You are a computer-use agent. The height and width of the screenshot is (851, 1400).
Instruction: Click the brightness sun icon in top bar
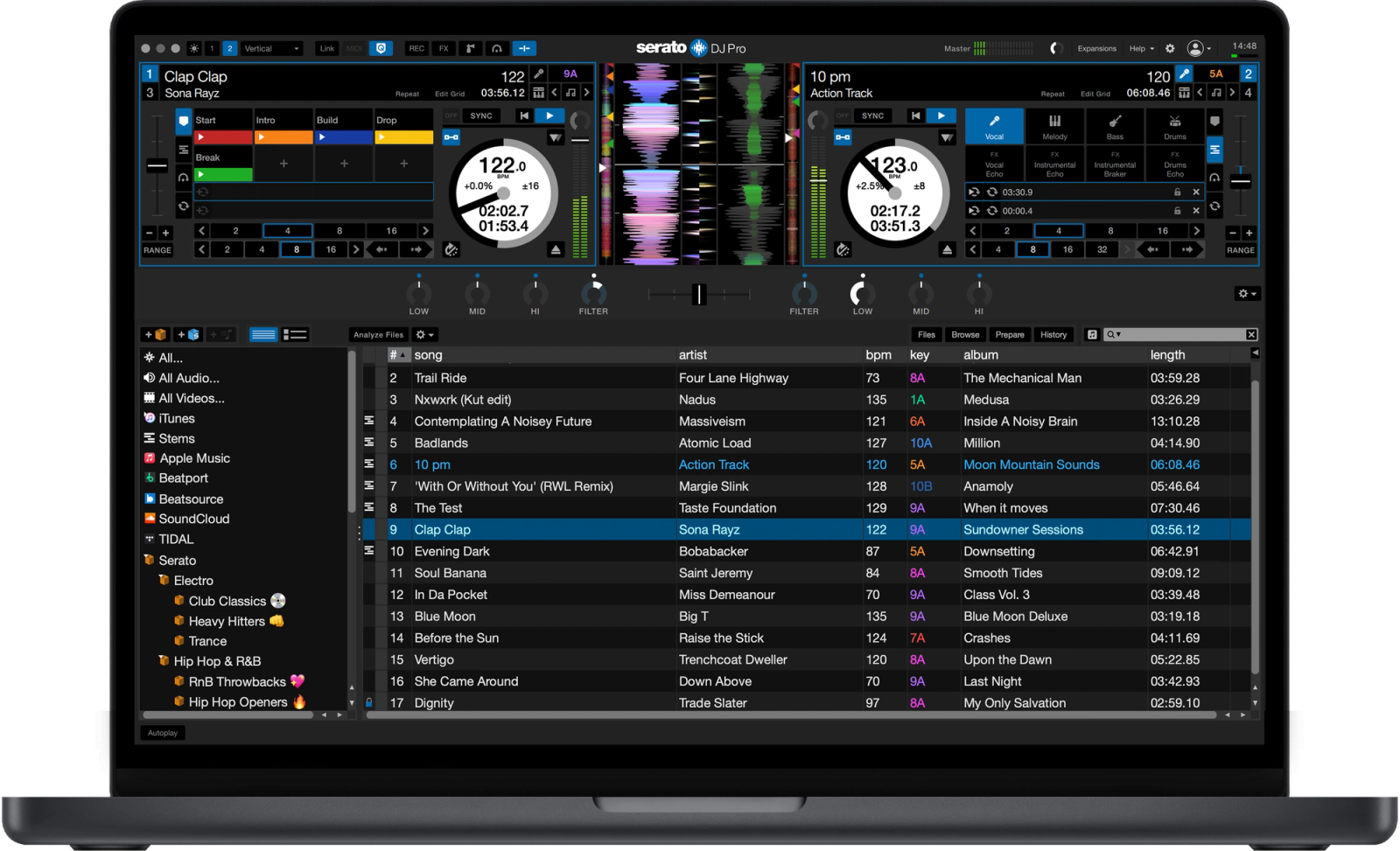[x=194, y=49]
